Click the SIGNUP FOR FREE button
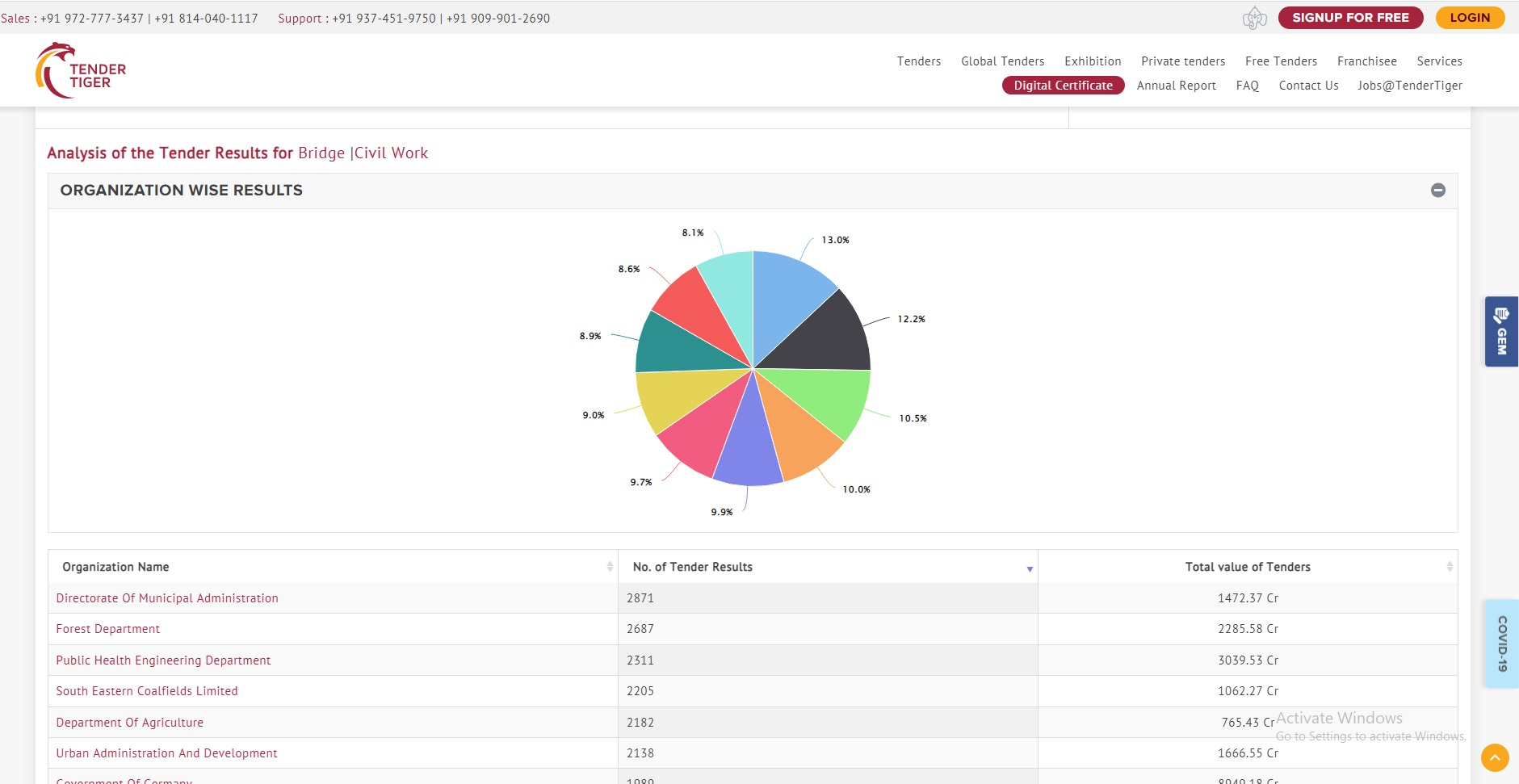The width and height of the screenshot is (1519, 784). 1349,17
